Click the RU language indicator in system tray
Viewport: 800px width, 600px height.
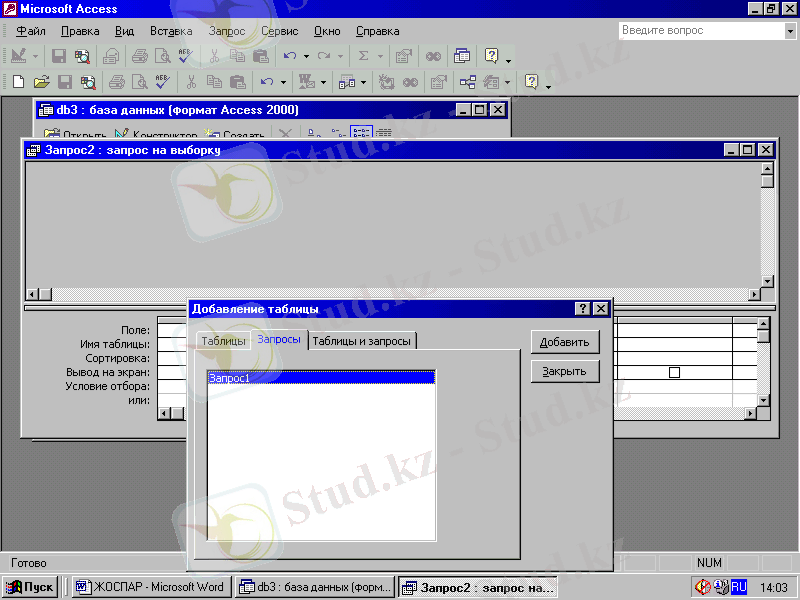pos(739,587)
